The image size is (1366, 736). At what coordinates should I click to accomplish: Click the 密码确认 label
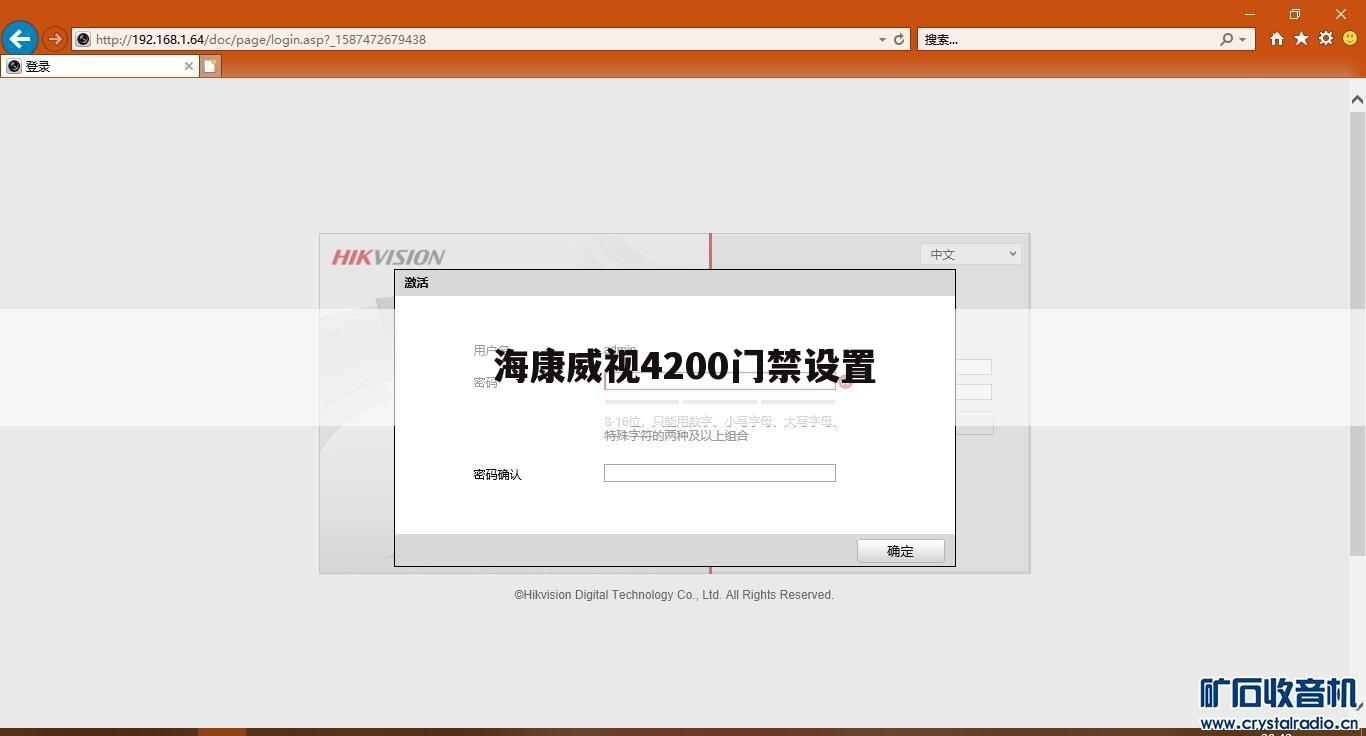click(497, 474)
